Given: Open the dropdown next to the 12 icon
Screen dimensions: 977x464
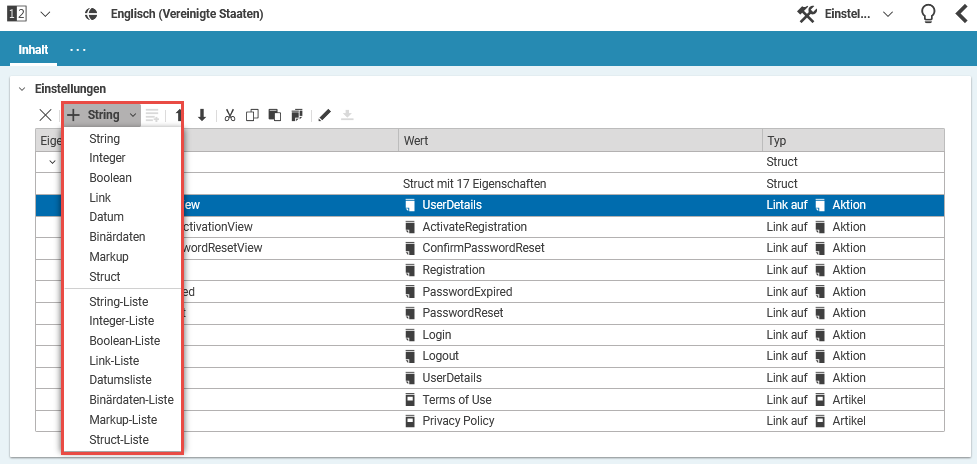Looking at the screenshot, I should click(45, 15).
